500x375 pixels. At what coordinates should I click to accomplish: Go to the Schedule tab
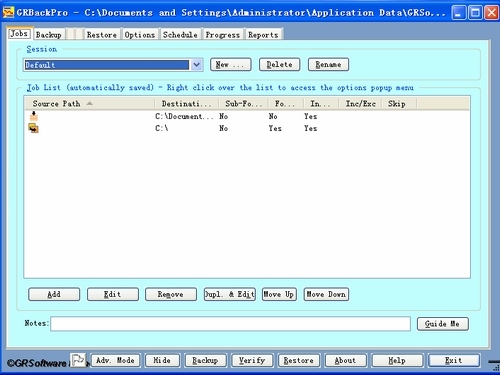[x=180, y=35]
